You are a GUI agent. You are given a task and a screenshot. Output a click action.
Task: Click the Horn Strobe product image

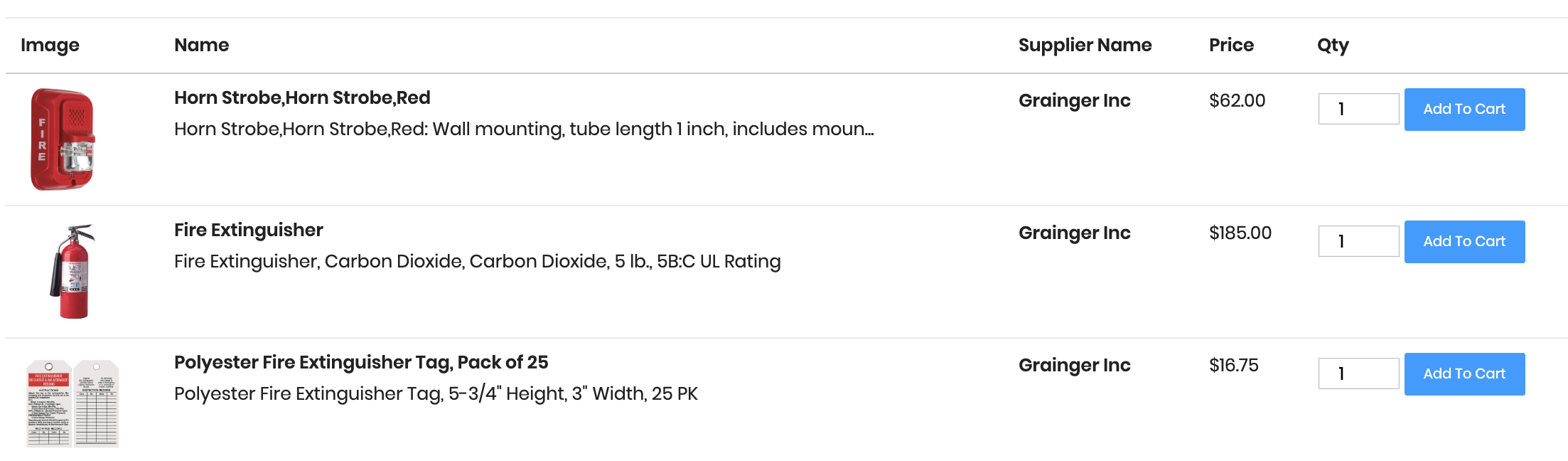click(63, 139)
